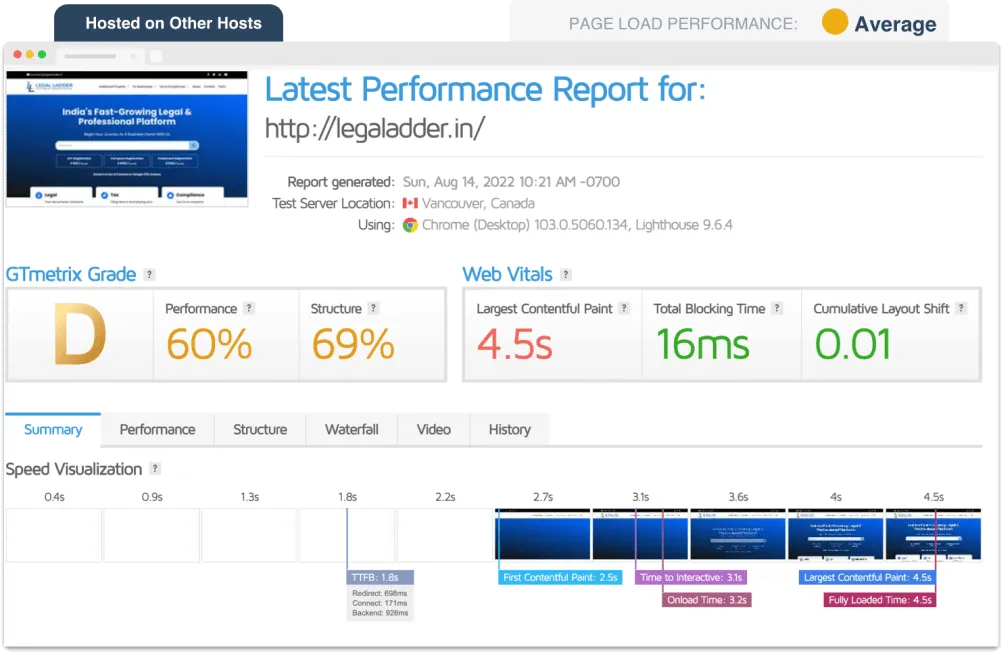Click the TTFB: 1.8s marker
This screenshot has height=654, width=1004.
pos(380,577)
